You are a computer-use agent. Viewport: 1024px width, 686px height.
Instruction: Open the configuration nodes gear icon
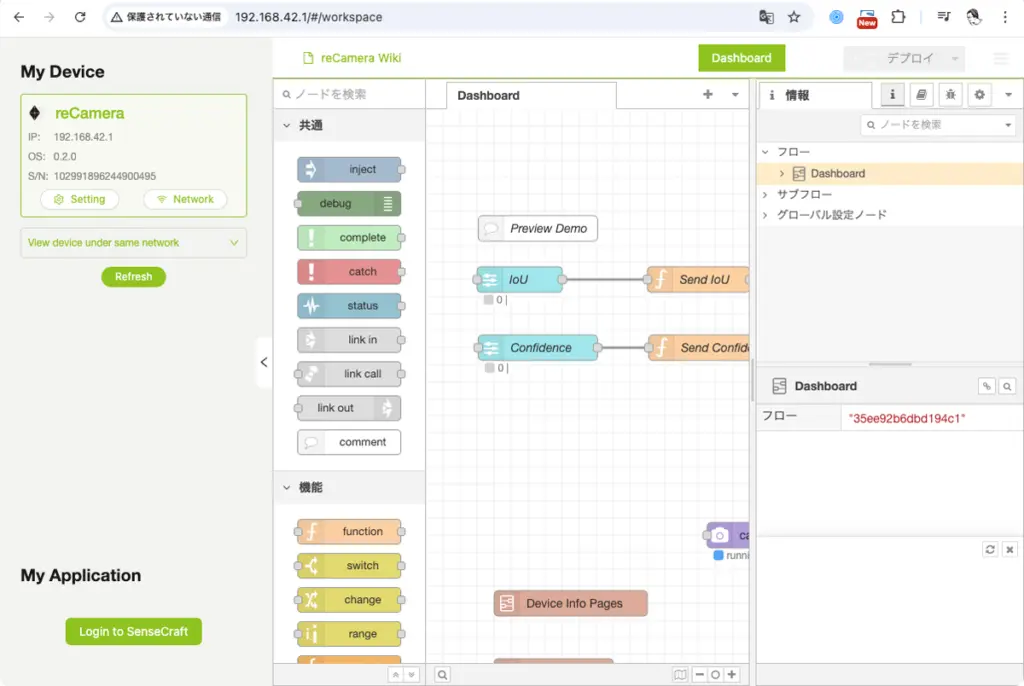point(980,95)
